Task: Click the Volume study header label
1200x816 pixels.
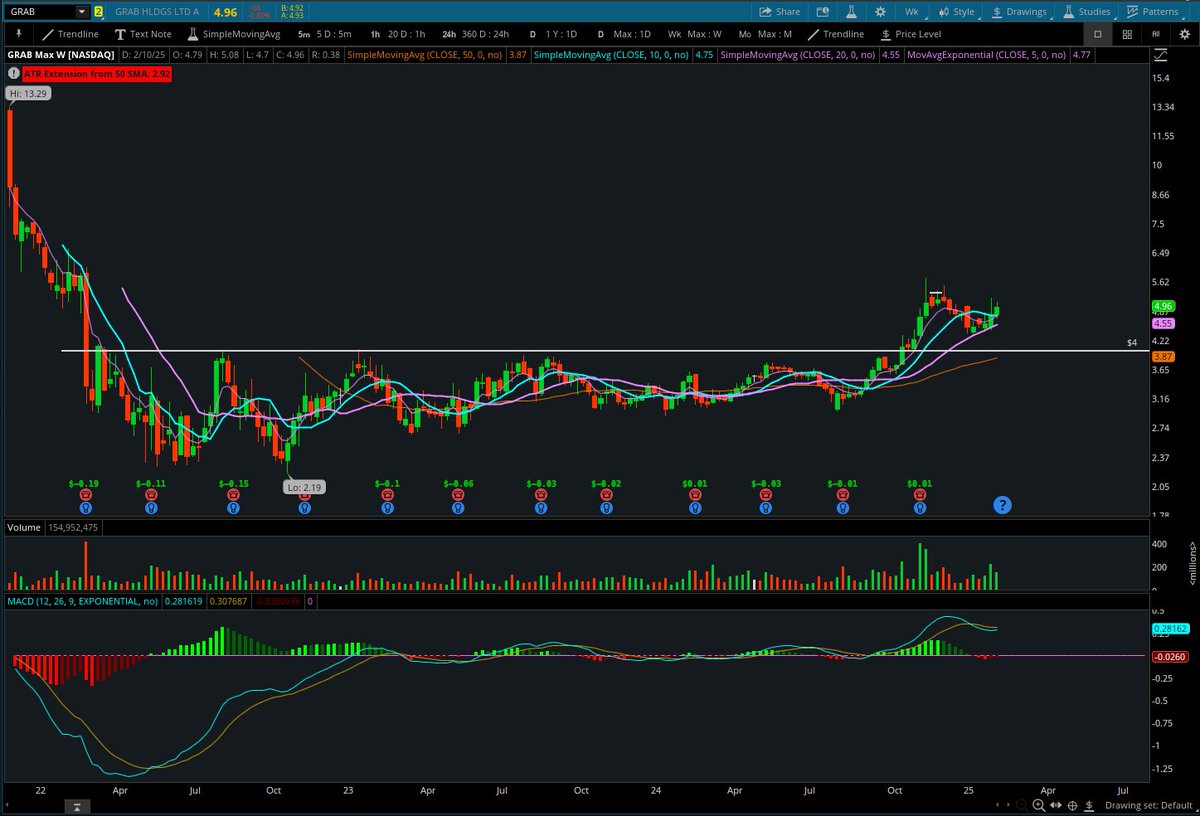Action: (22, 526)
